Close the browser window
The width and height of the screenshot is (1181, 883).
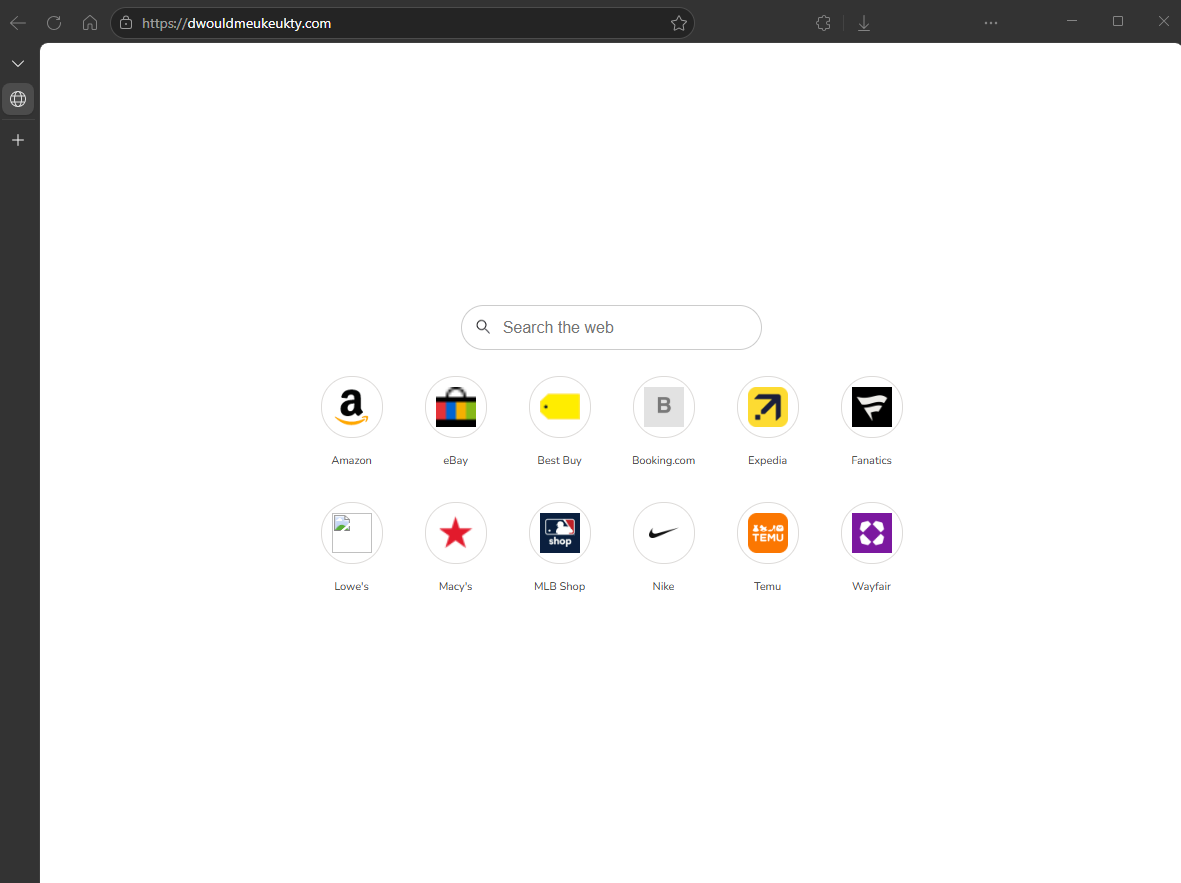(x=1164, y=21)
